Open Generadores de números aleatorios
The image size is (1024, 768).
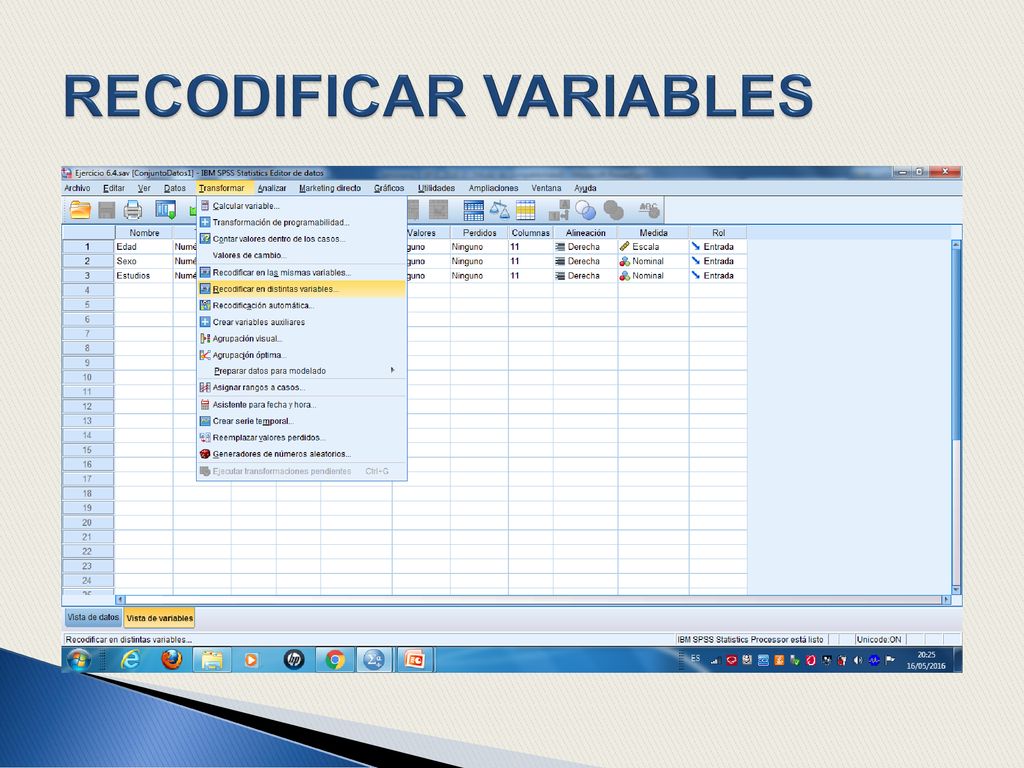[x=302, y=454]
